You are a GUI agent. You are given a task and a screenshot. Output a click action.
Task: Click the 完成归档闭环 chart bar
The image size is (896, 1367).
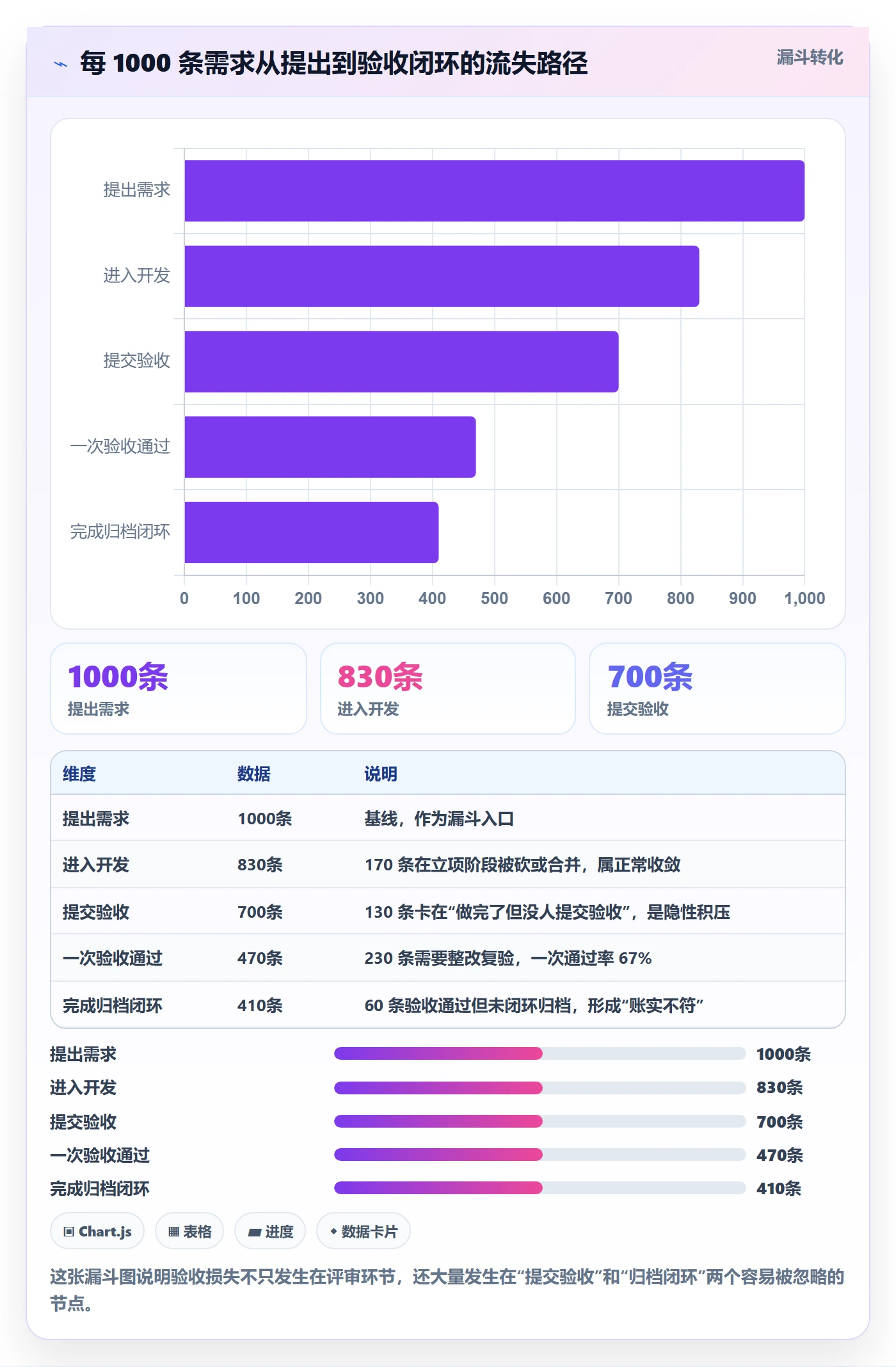(x=312, y=532)
